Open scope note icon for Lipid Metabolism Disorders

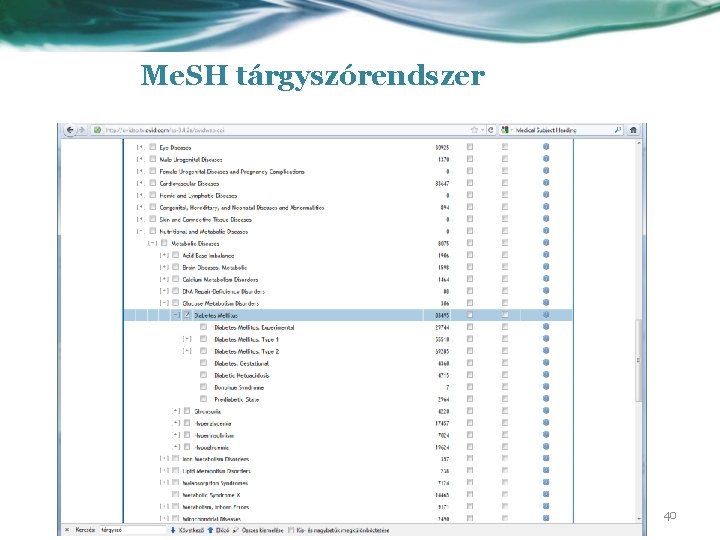tap(546, 470)
